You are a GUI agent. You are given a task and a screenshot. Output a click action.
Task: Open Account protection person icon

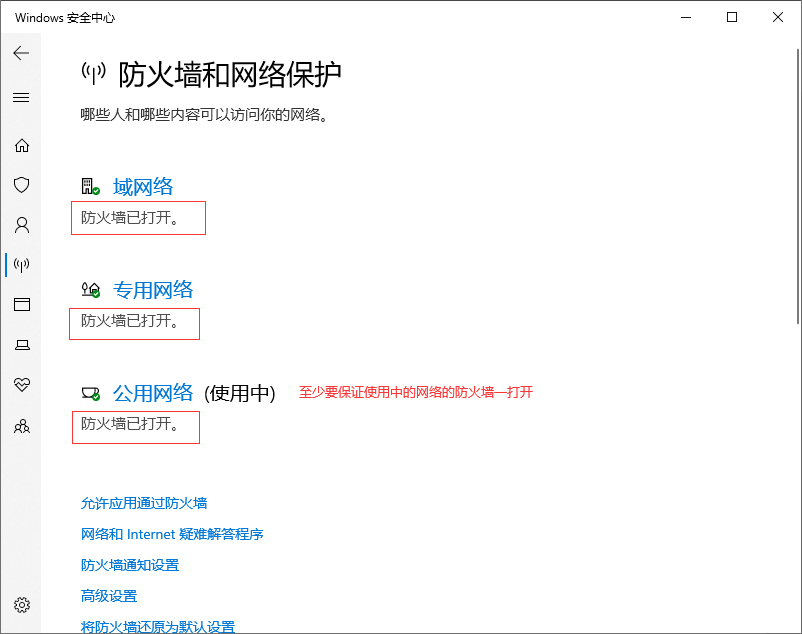21,225
